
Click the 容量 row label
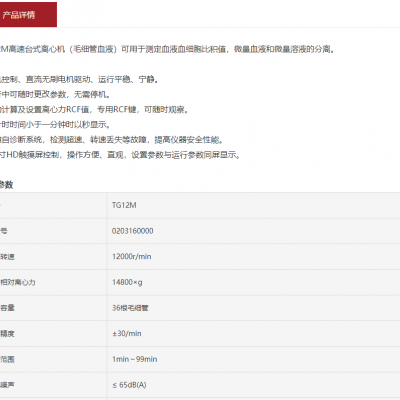tap(7, 308)
